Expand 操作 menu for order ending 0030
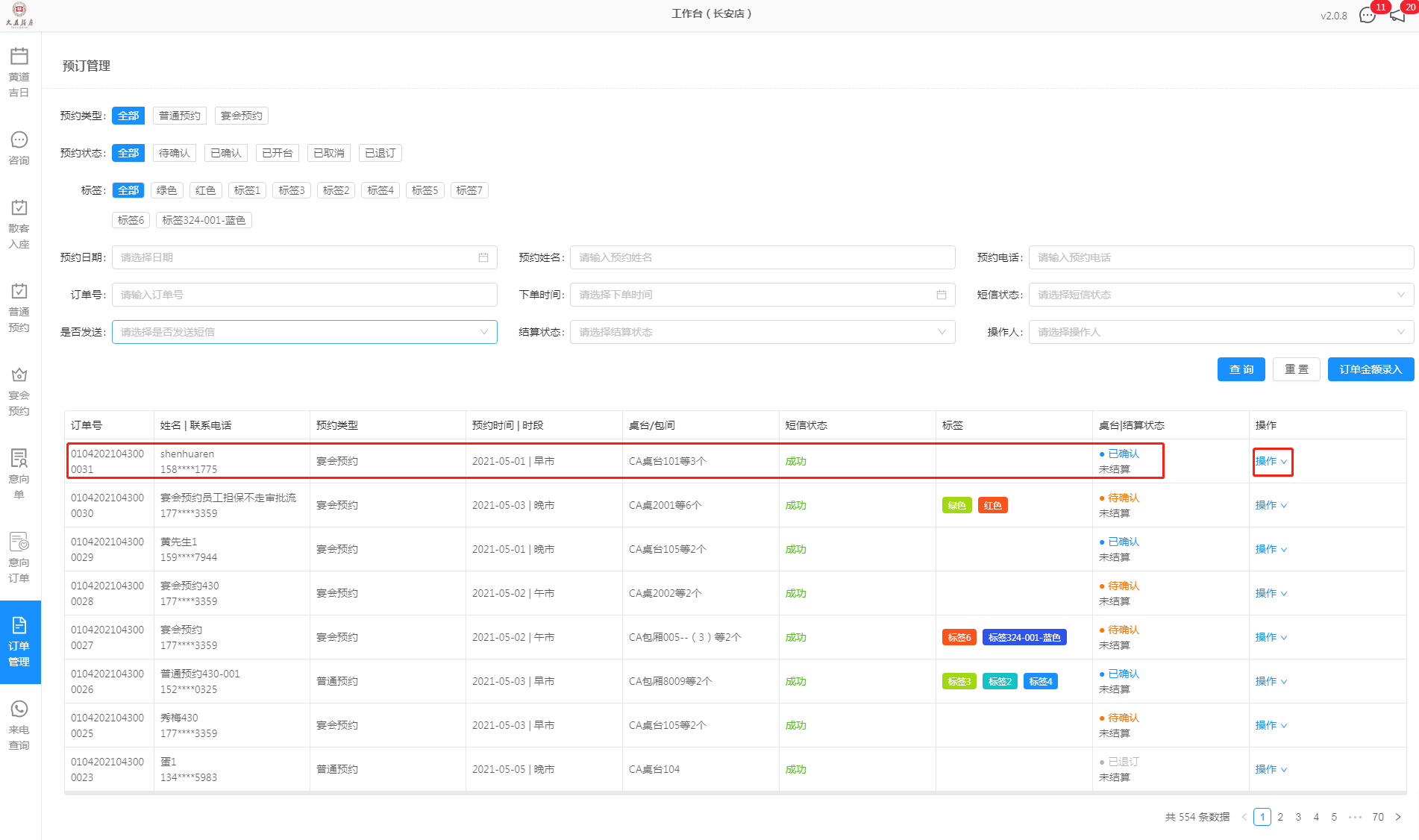This screenshot has height=840, width=1419. (x=1271, y=505)
